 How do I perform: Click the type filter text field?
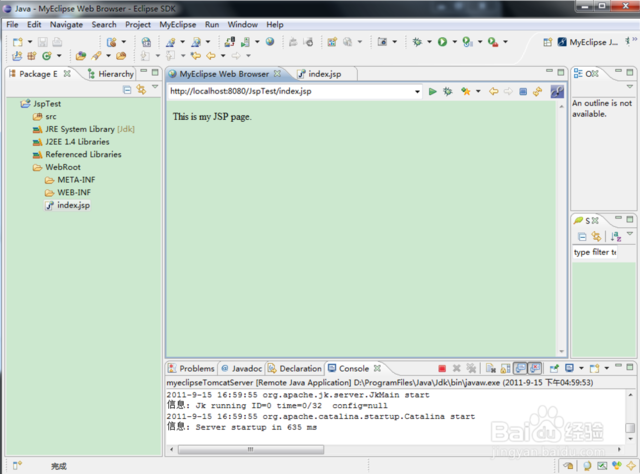(595, 252)
